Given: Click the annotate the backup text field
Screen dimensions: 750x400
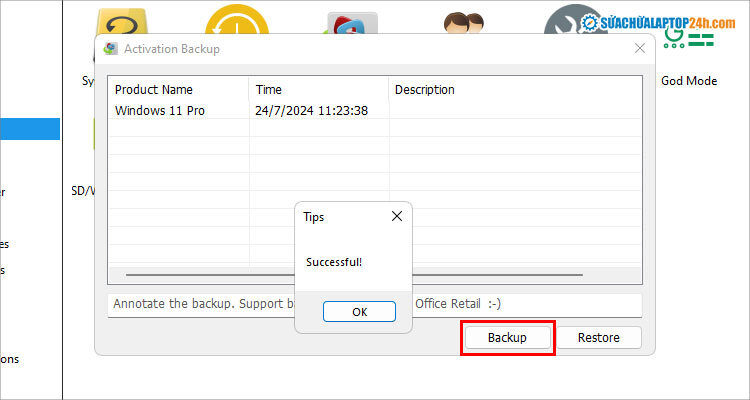Looking at the screenshot, I should pos(375,304).
